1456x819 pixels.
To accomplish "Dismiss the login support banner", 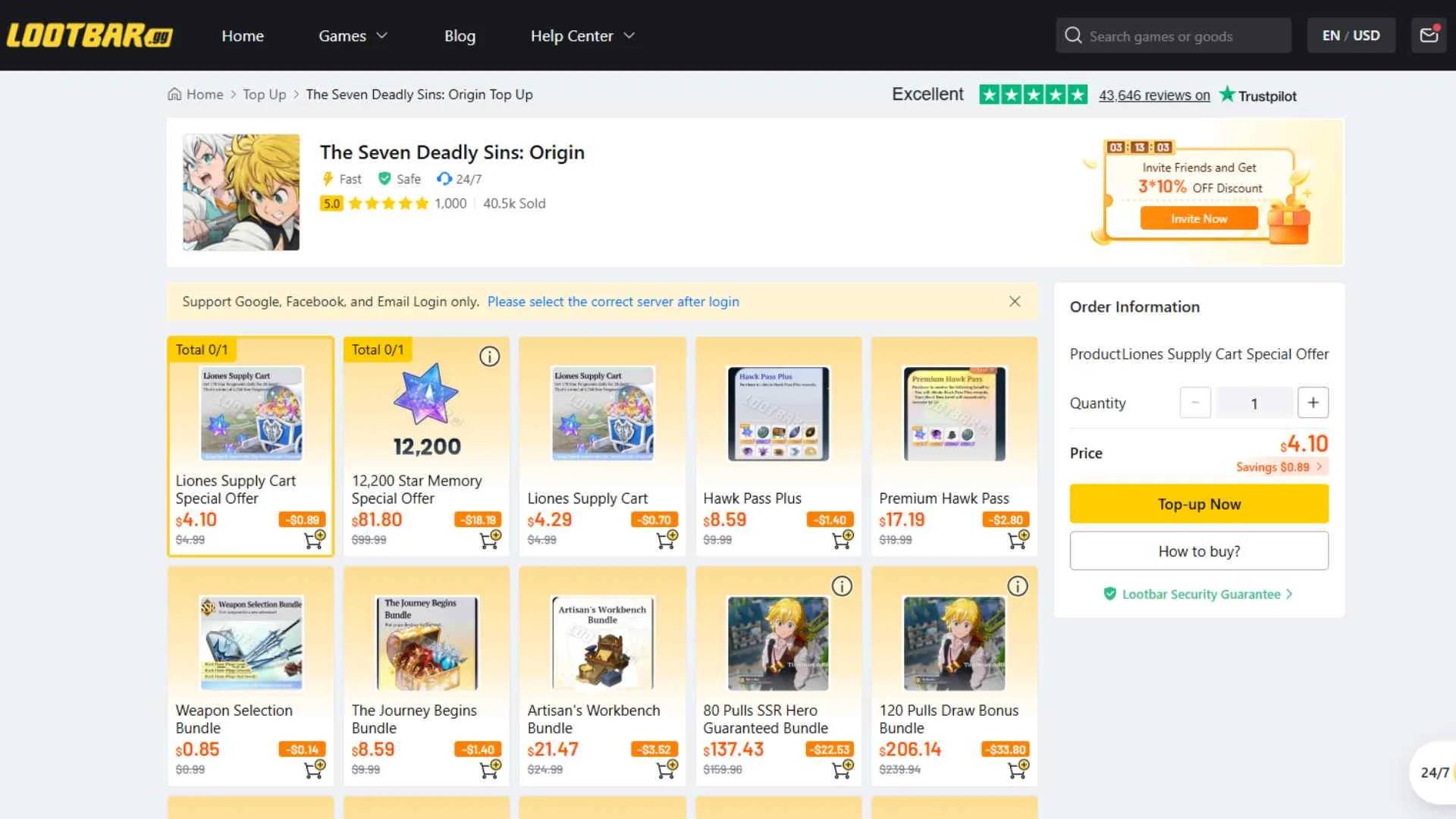I will (x=1015, y=301).
